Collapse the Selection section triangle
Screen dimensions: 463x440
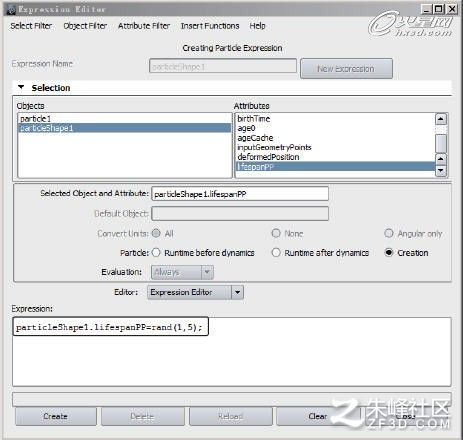[21, 87]
